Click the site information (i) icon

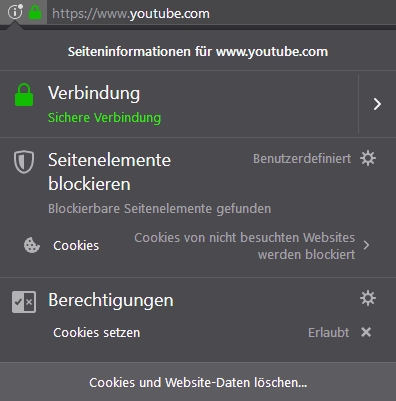point(15,12)
